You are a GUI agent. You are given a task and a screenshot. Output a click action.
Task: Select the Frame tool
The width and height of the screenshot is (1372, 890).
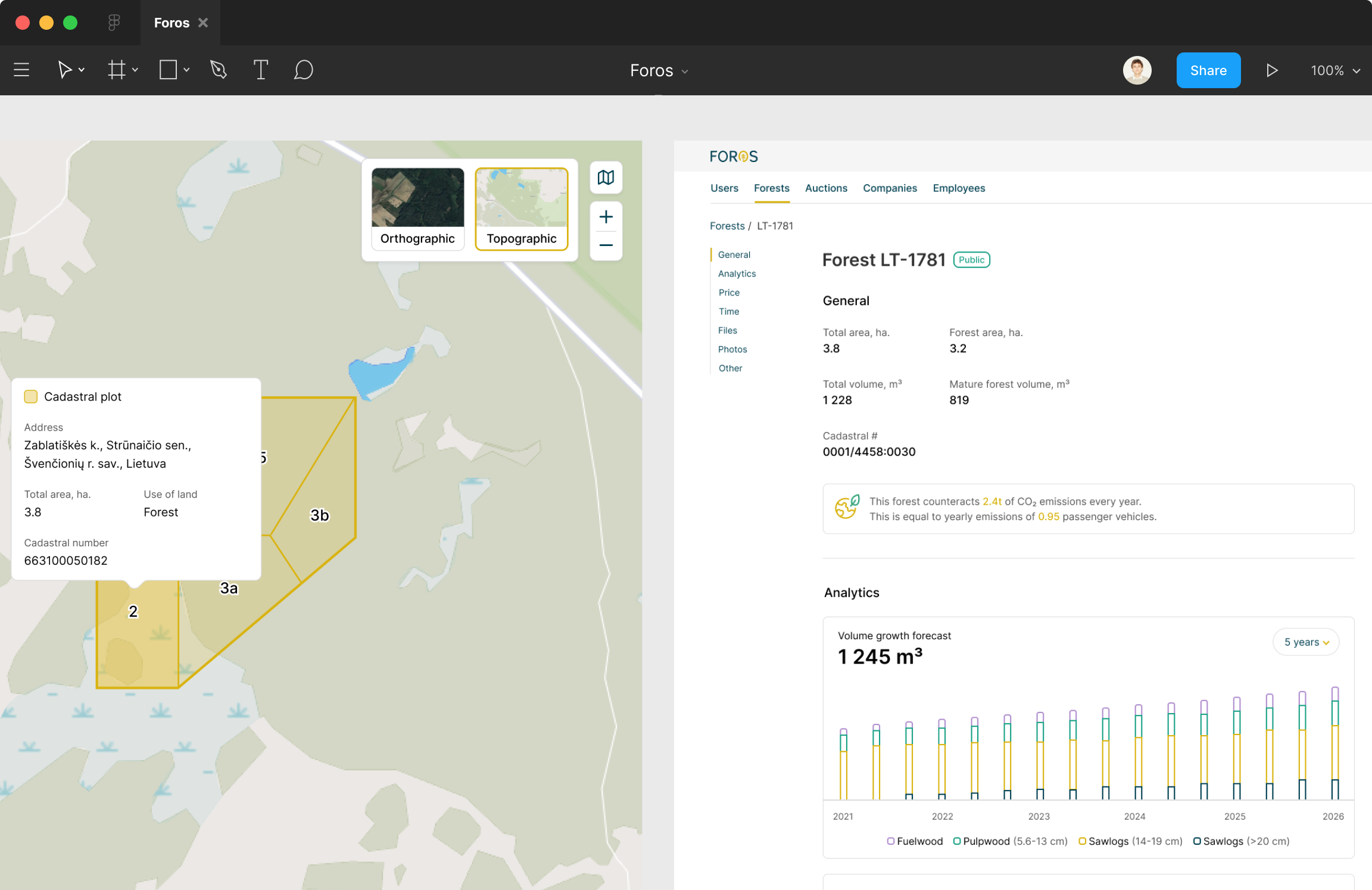(x=117, y=70)
